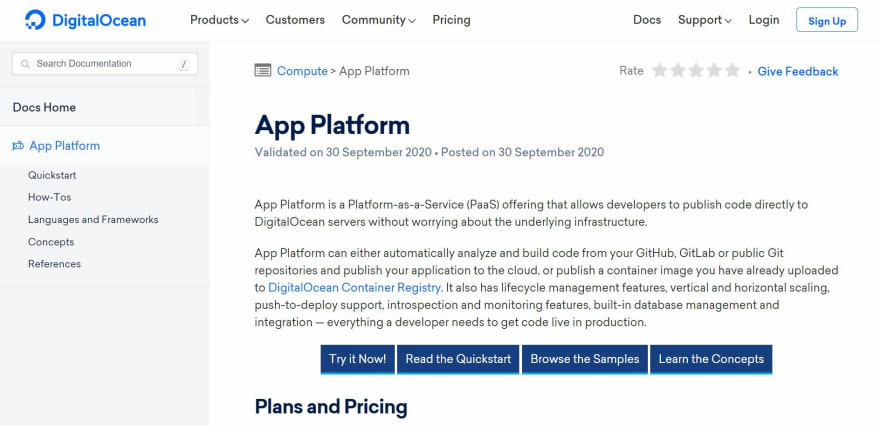Click the 'Rate' label beside the stars
Screen dimensions: 880x426
(x=631, y=71)
